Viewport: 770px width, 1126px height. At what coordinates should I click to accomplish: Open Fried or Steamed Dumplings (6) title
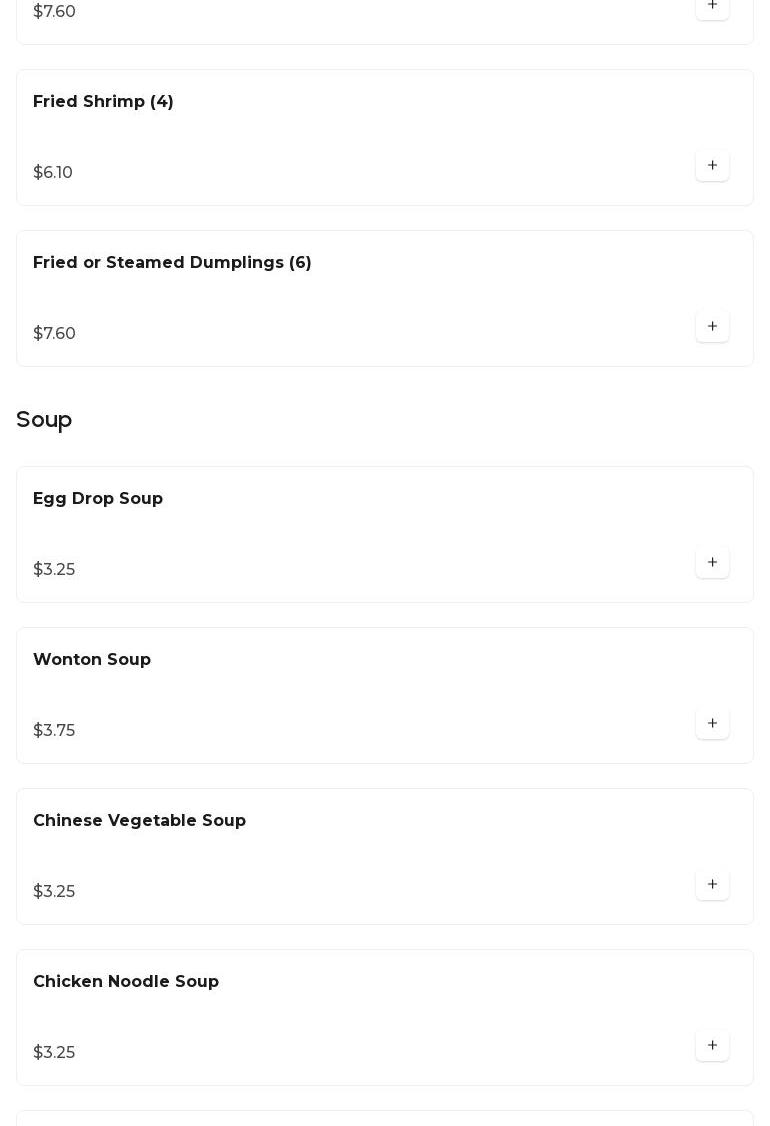[x=172, y=262]
